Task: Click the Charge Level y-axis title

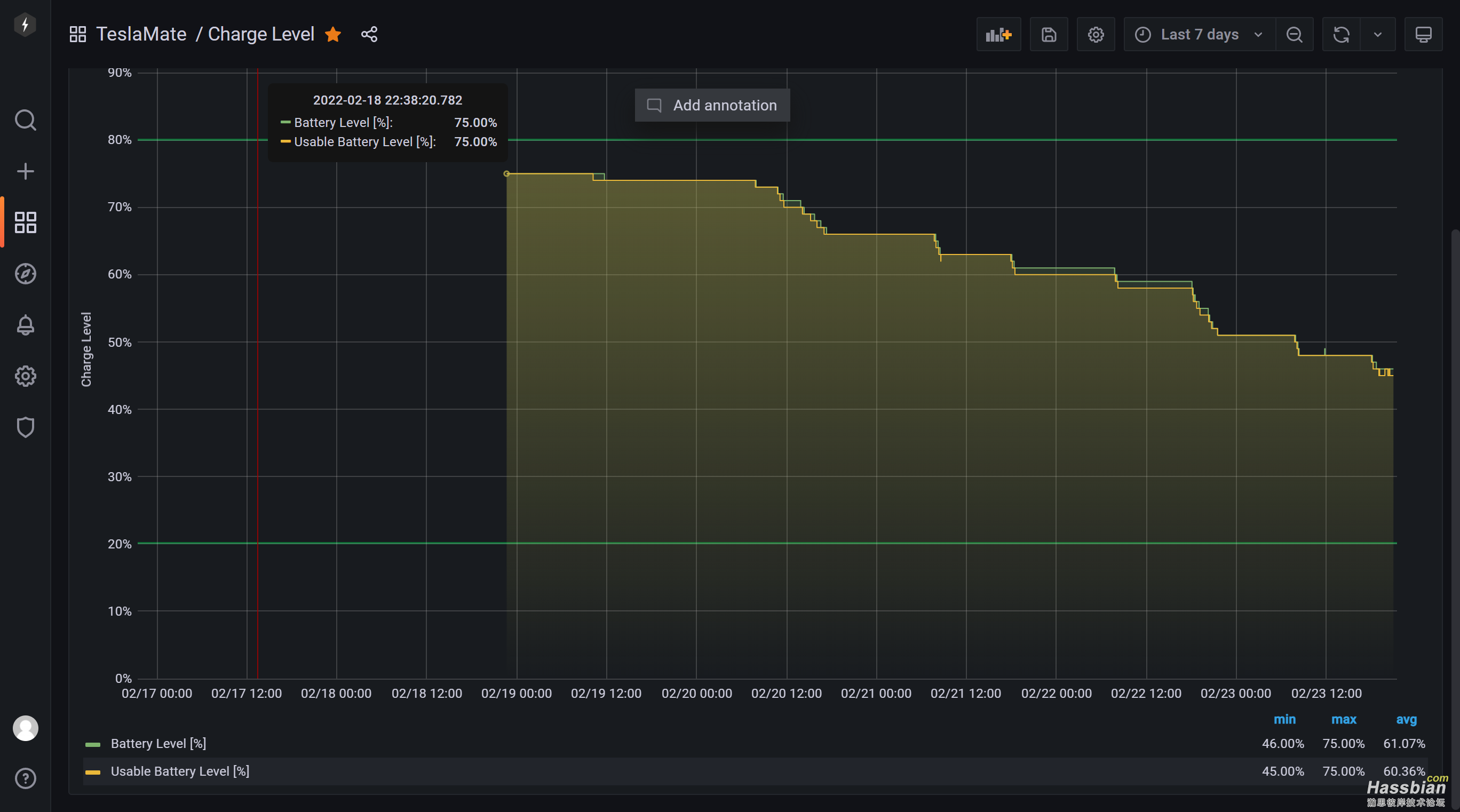Action: point(86,349)
